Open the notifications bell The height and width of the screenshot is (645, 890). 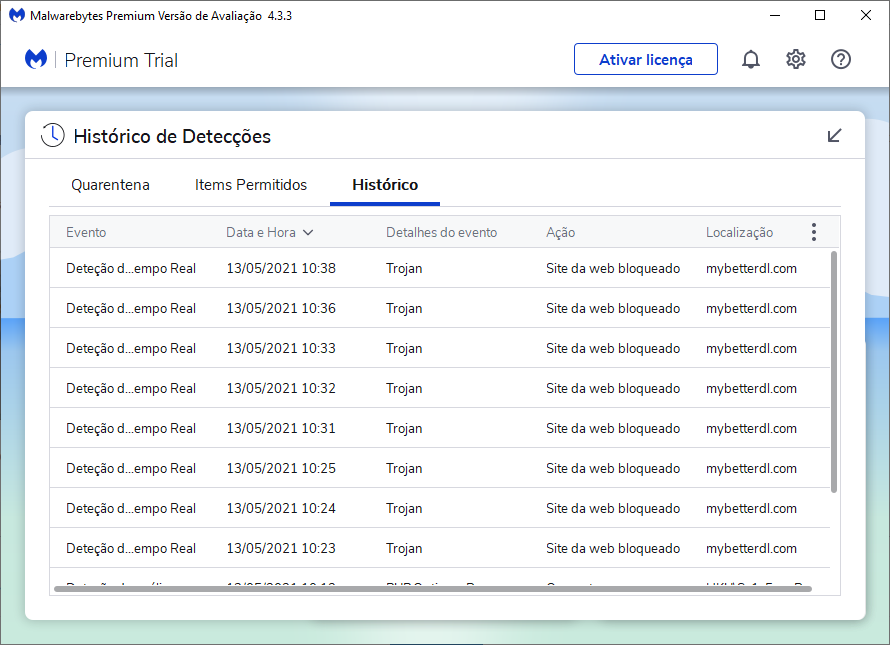coord(750,59)
